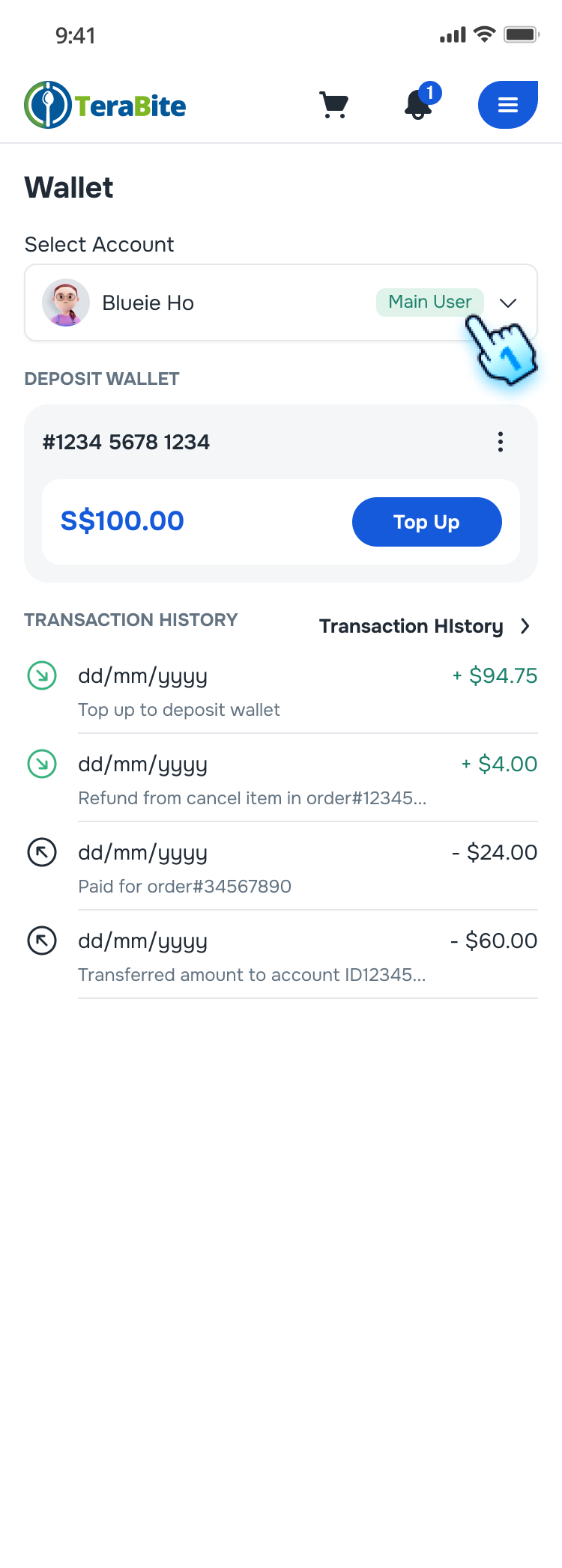The image size is (562, 1568).
Task: Open the Transaction History link
Action: (411, 626)
